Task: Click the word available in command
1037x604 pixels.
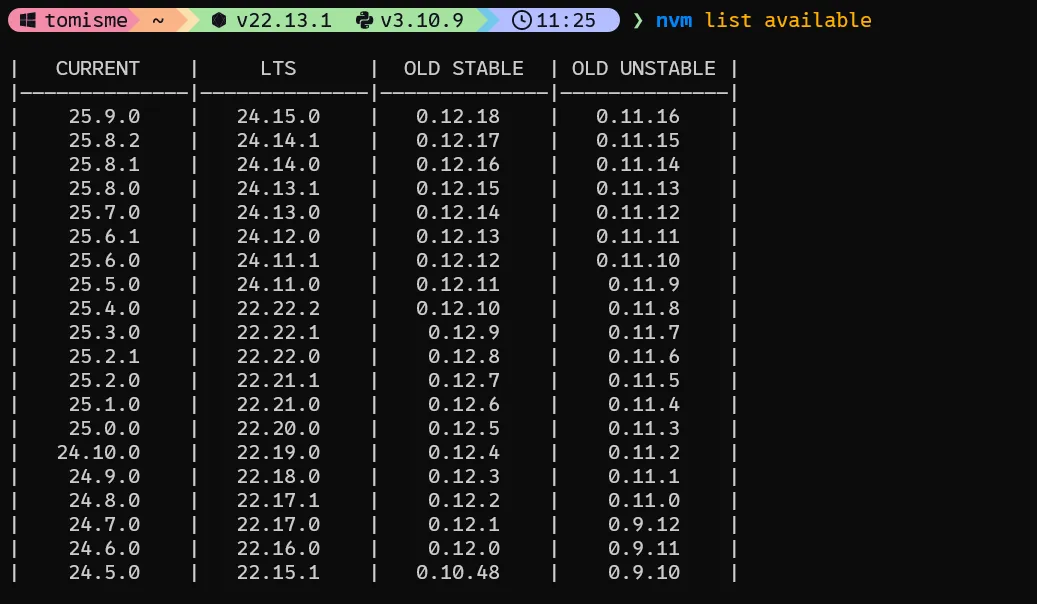Action: tap(818, 21)
